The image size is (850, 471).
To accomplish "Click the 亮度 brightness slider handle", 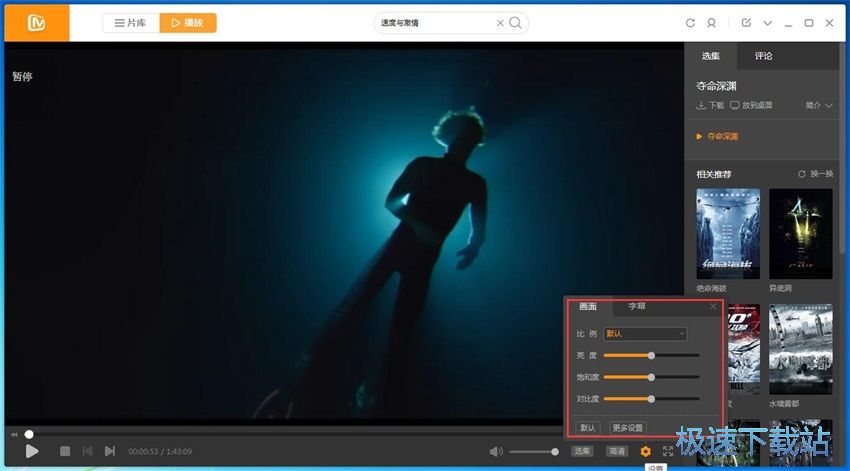I will tap(652, 356).
